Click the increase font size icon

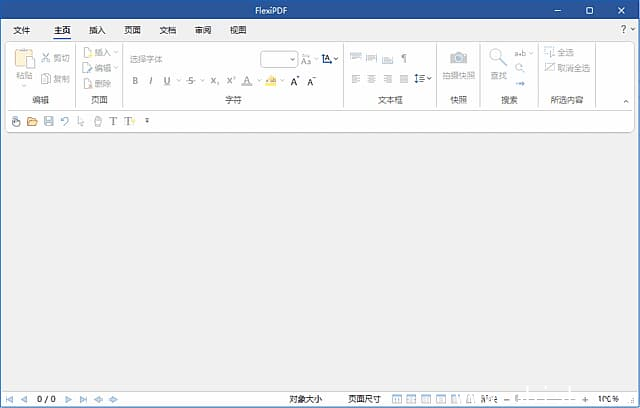295,81
